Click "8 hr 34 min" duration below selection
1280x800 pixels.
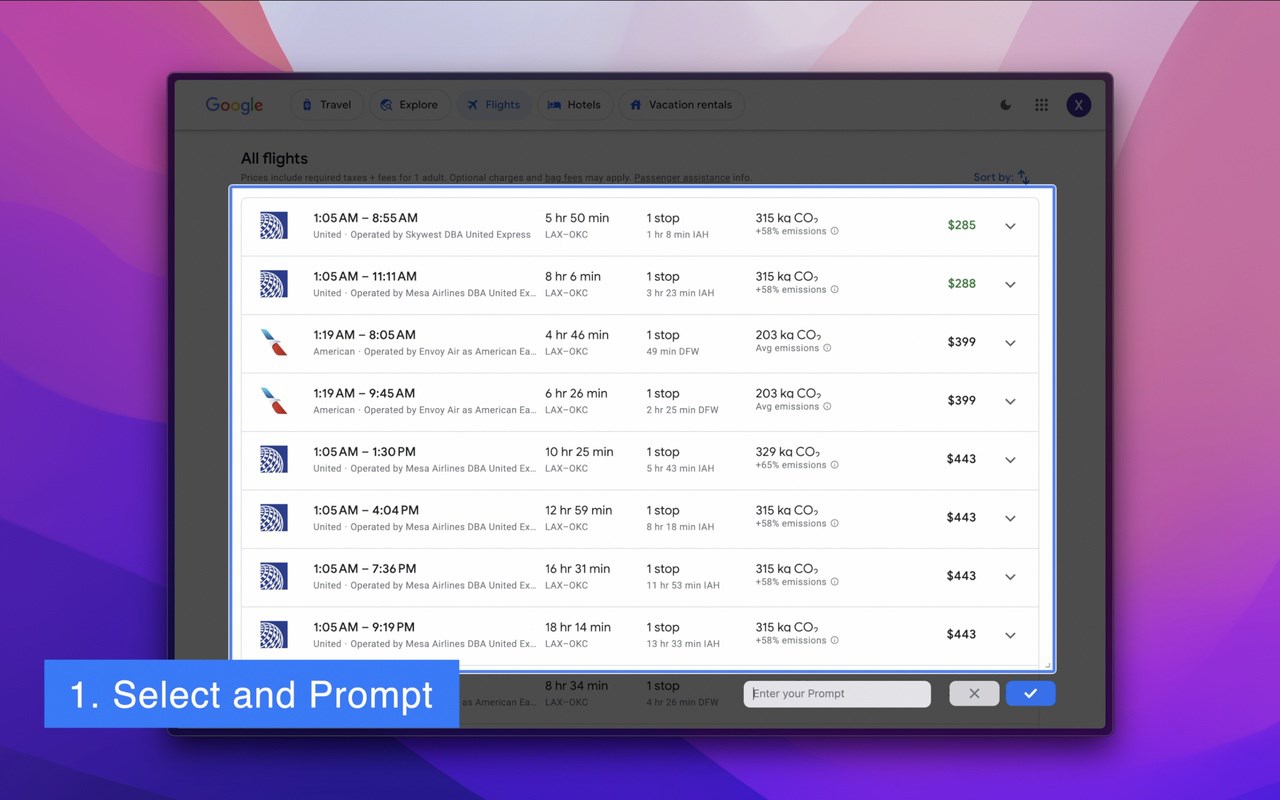tap(577, 686)
